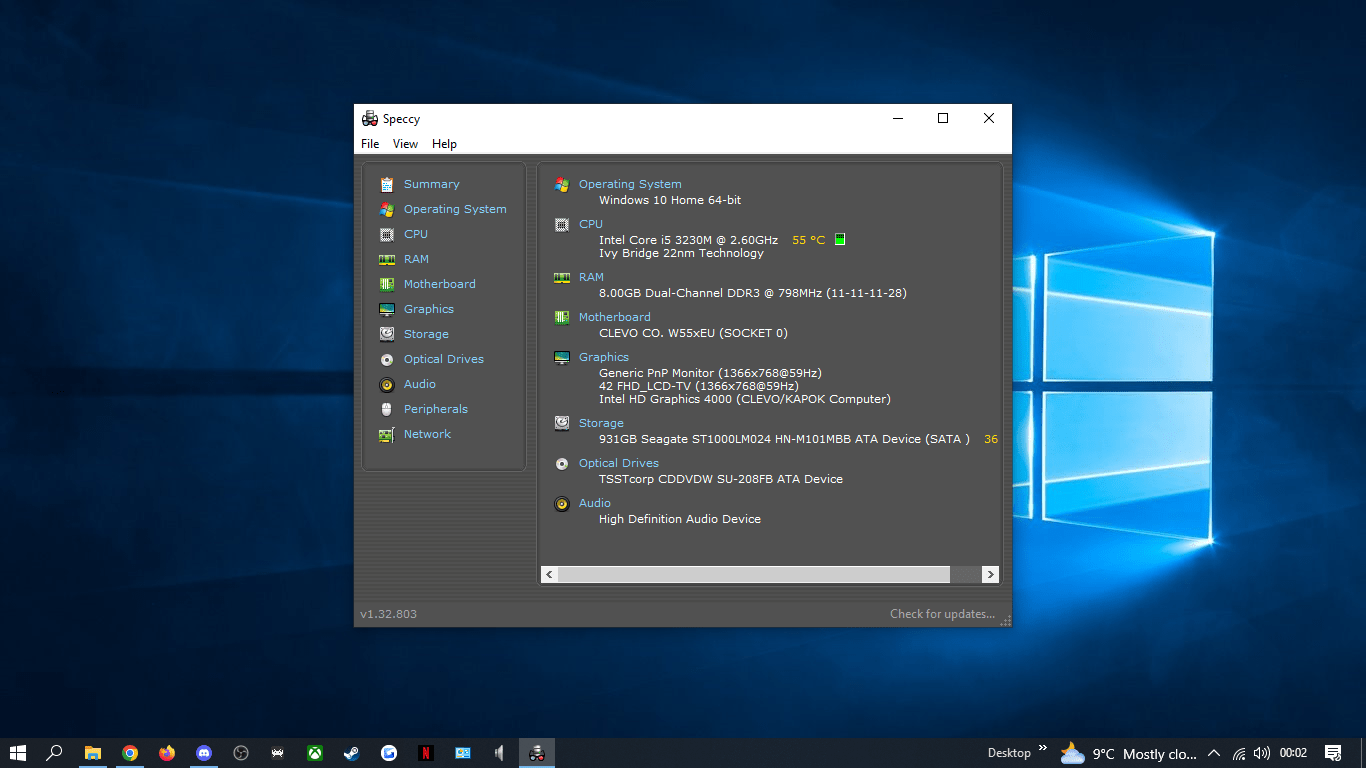Viewport: 1366px width, 768px height.
Task: Select Motherboard in the sidebar list
Action: pyautogui.click(x=439, y=284)
